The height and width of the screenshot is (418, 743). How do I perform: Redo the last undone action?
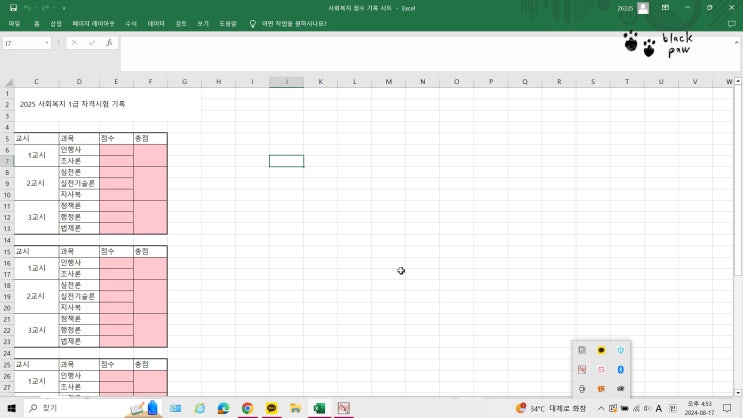tap(45, 8)
